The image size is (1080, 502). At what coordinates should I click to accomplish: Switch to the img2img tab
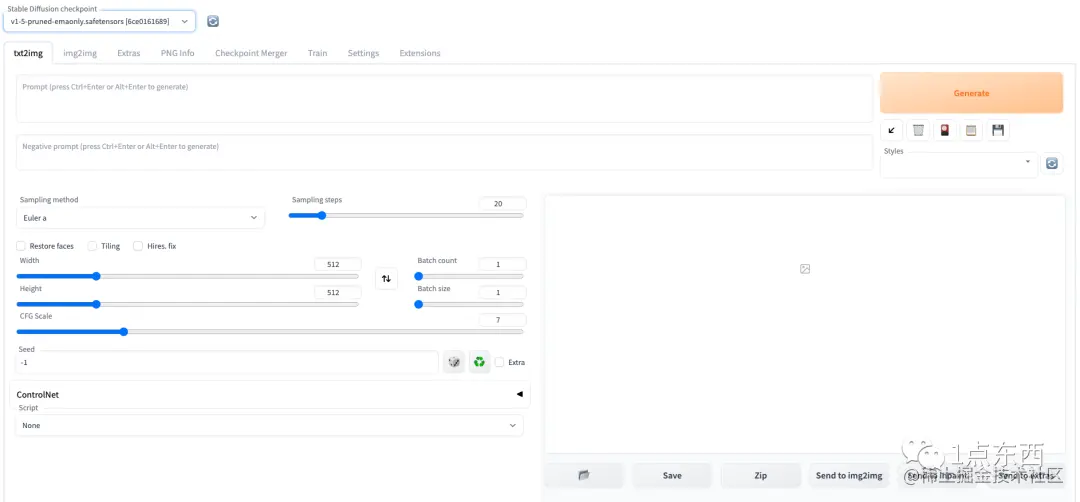coord(80,53)
